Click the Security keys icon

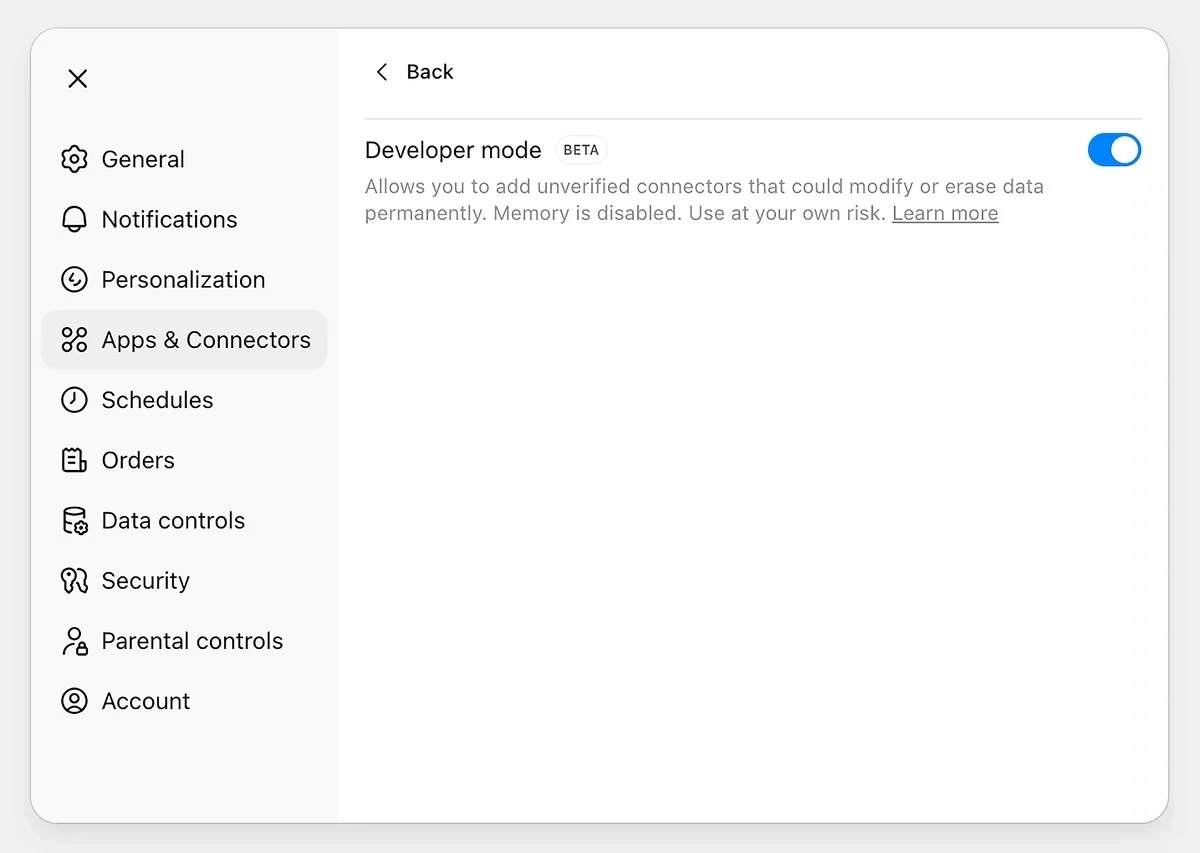point(74,580)
